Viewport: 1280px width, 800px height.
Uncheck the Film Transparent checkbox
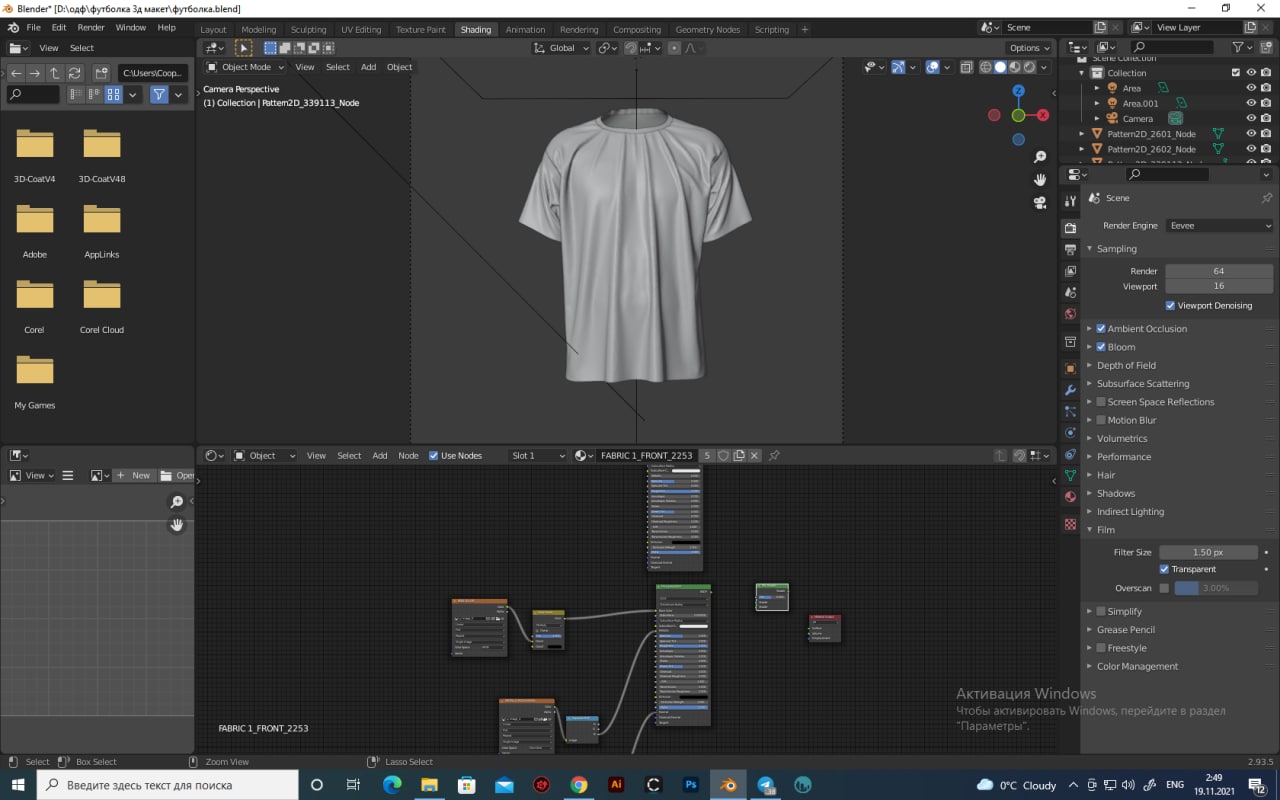pos(1164,569)
